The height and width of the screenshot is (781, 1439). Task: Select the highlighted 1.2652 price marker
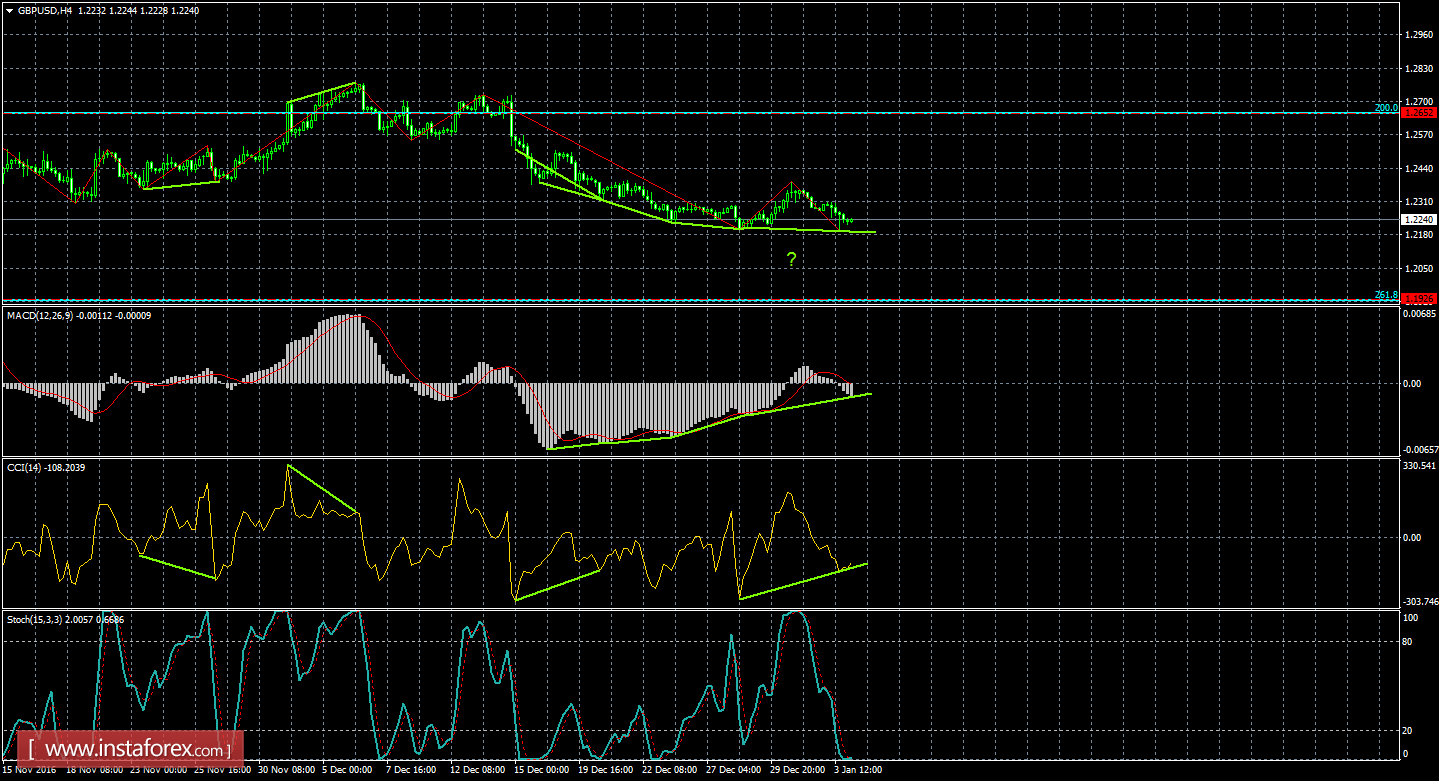[x=1420, y=113]
